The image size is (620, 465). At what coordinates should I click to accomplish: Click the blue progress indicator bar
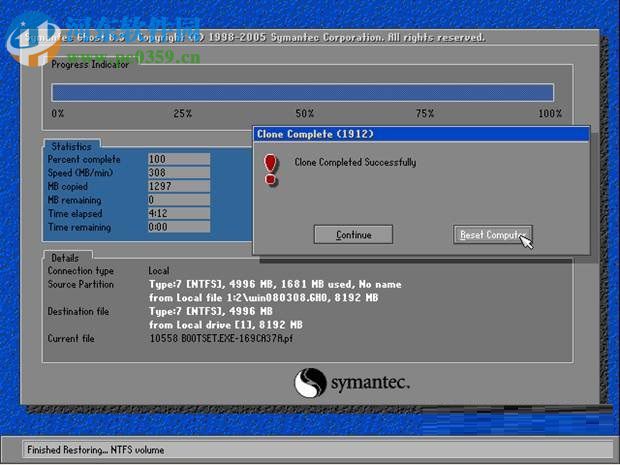302,92
